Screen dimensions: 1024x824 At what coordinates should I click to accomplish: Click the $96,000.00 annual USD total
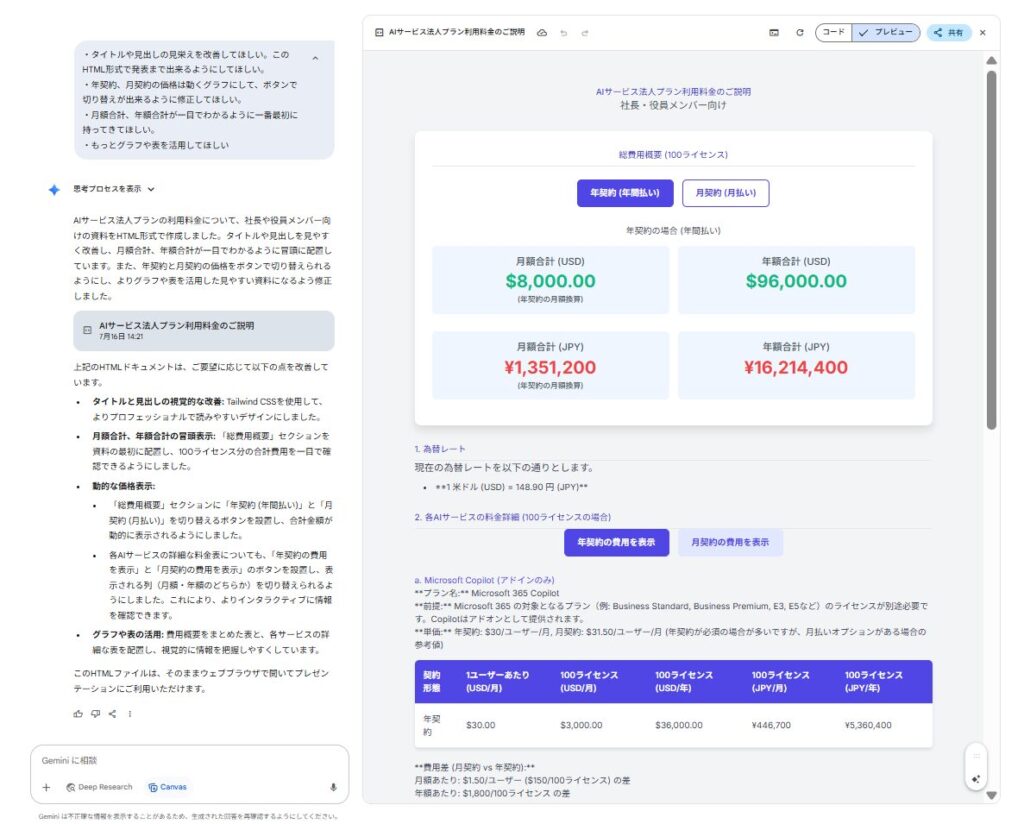[796, 281]
